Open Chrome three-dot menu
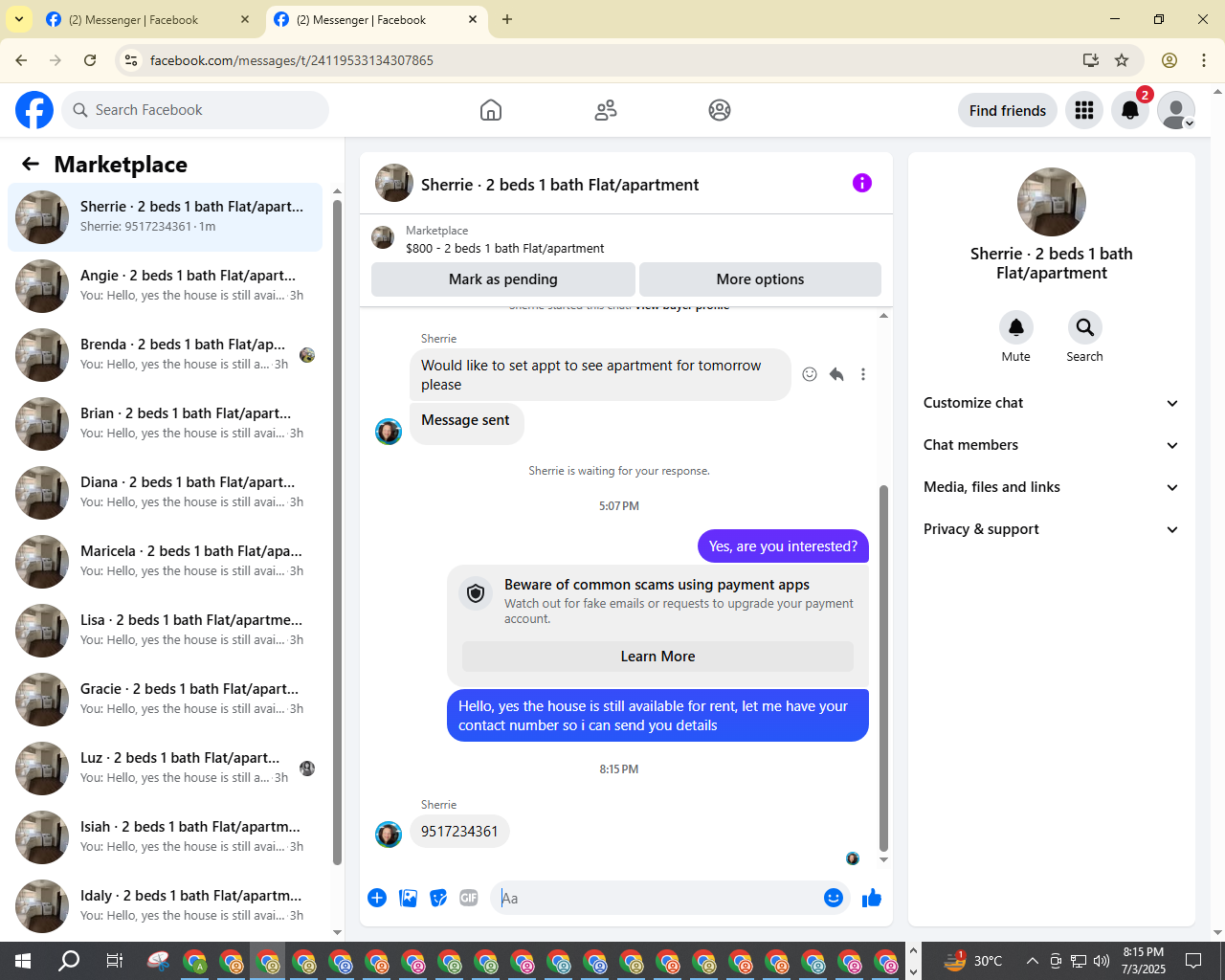Image resolution: width=1225 pixels, height=980 pixels. pyautogui.click(x=1204, y=60)
